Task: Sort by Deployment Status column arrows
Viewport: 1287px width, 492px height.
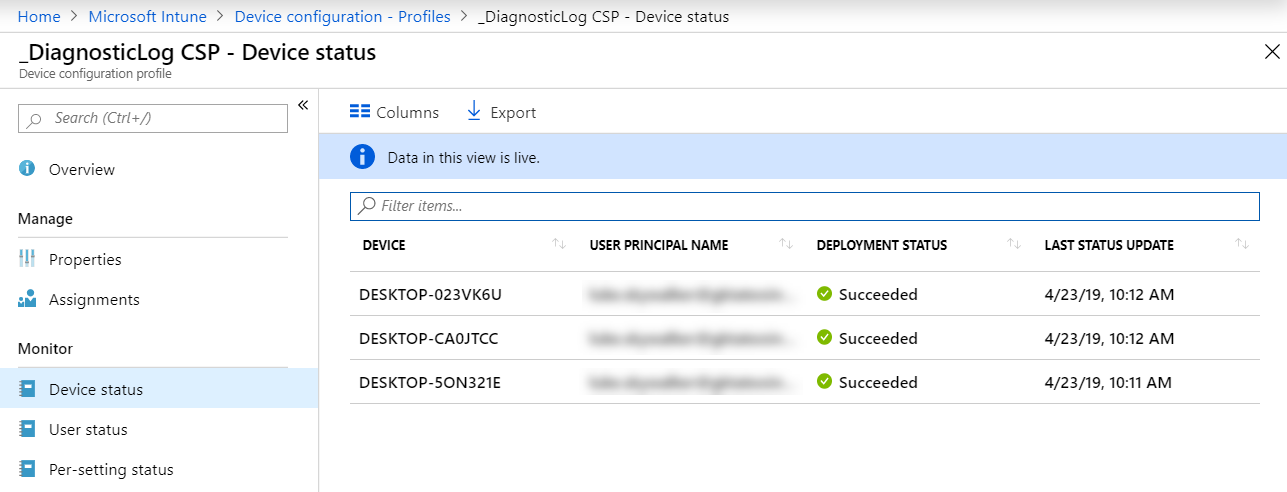Action: tap(1013, 245)
